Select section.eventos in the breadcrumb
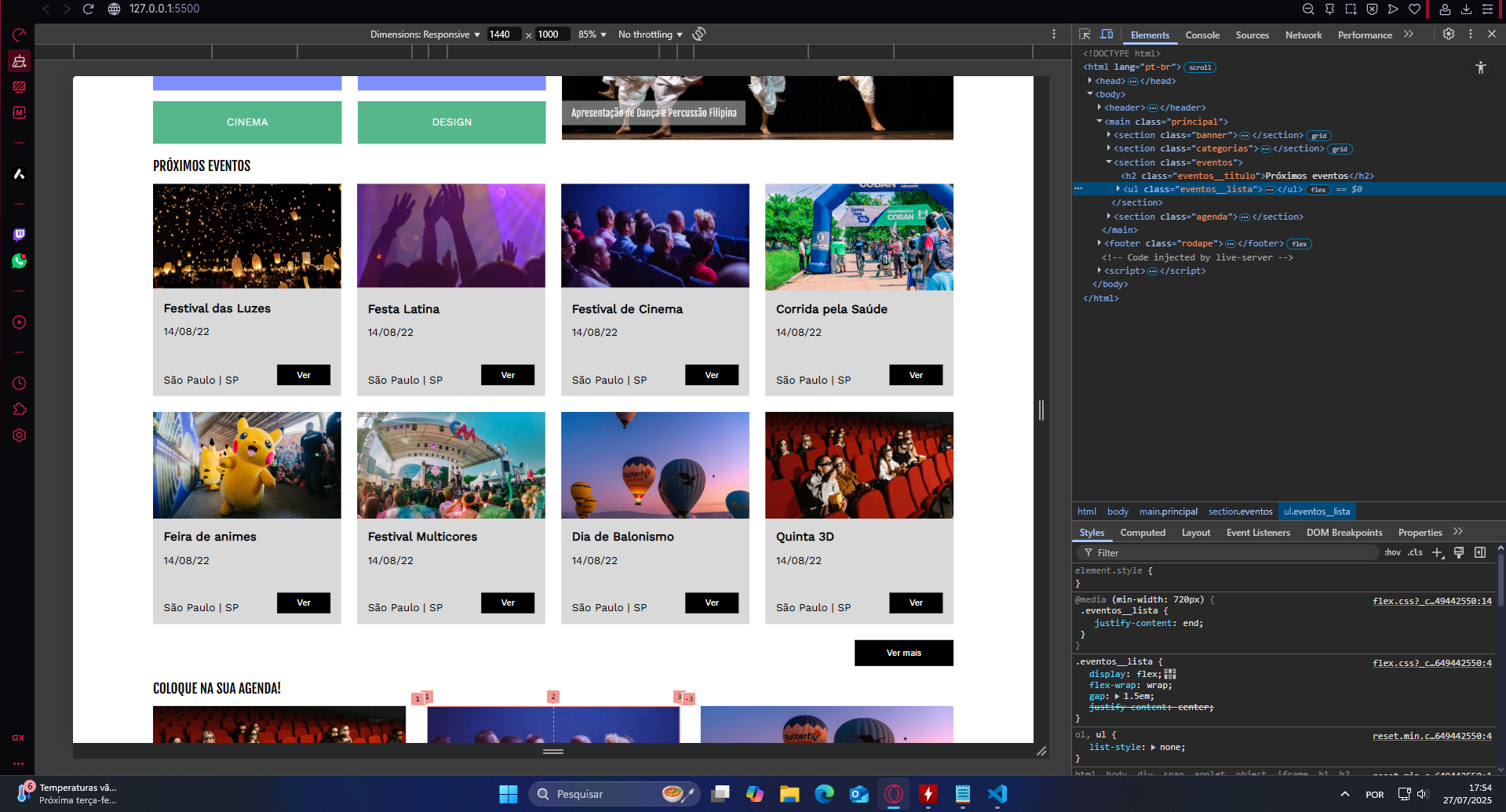1506x812 pixels. coord(1240,512)
